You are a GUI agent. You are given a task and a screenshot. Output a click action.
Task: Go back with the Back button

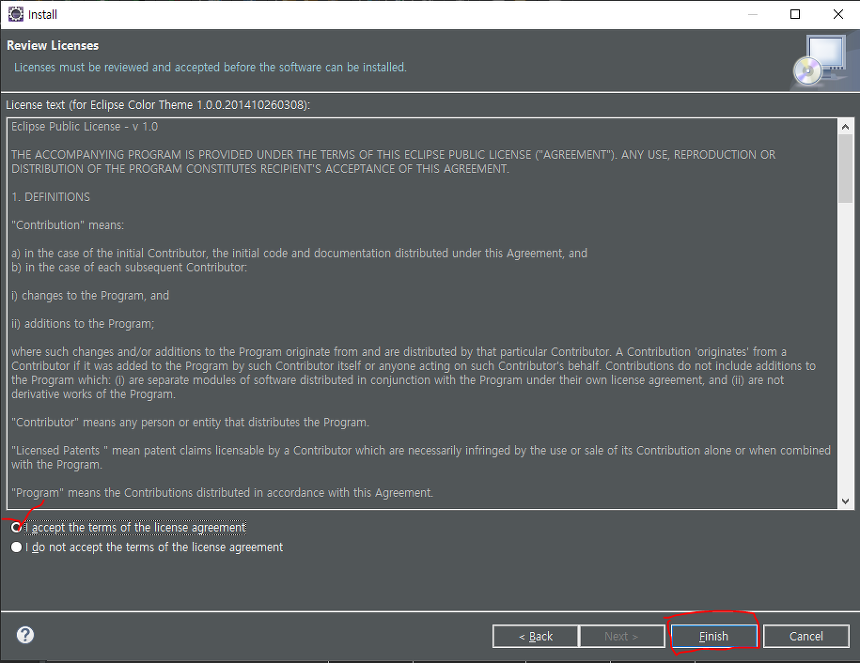[x=535, y=636]
